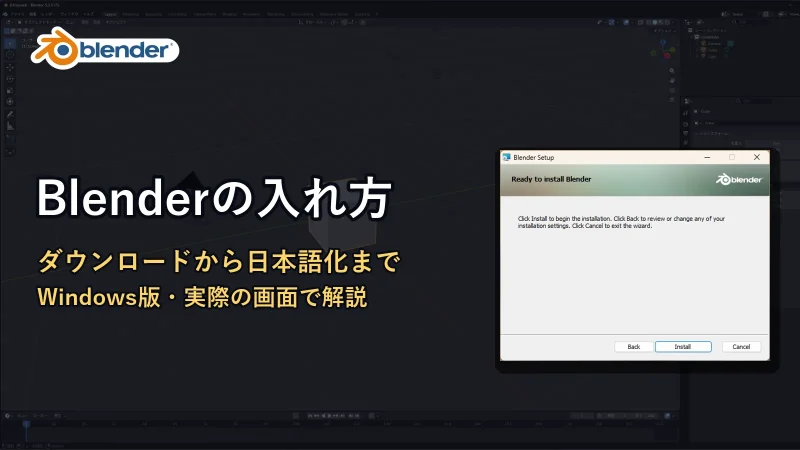Select Cube in the outliner
Image resolution: width=800 pixels, height=450 pixels.
[x=713, y=50]
